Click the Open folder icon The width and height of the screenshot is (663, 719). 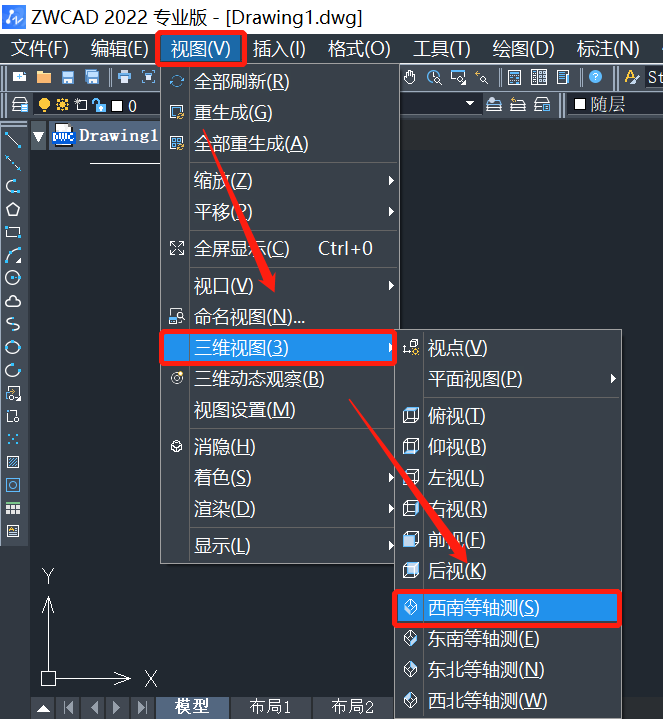(x=44, y=77)
